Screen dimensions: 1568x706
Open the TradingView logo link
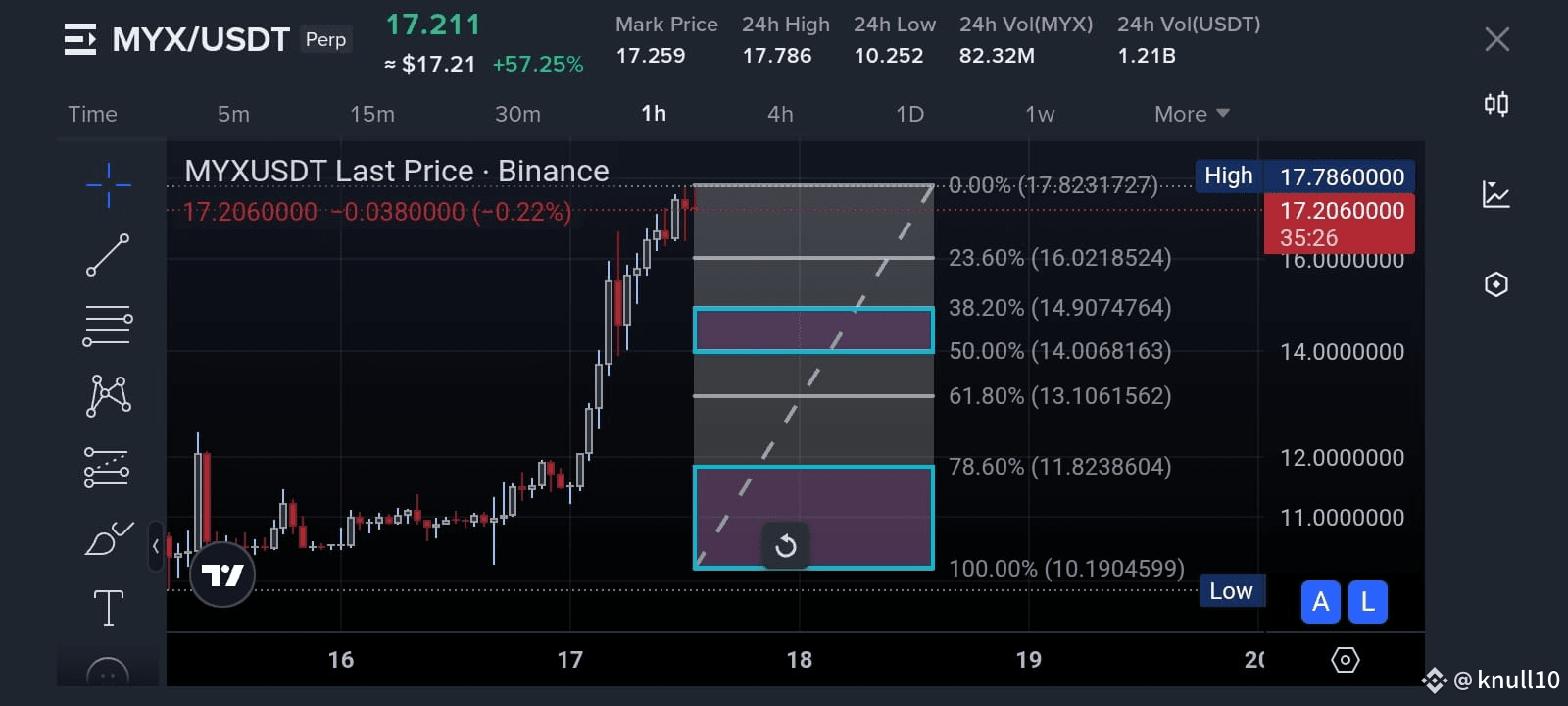click(222, 575)
